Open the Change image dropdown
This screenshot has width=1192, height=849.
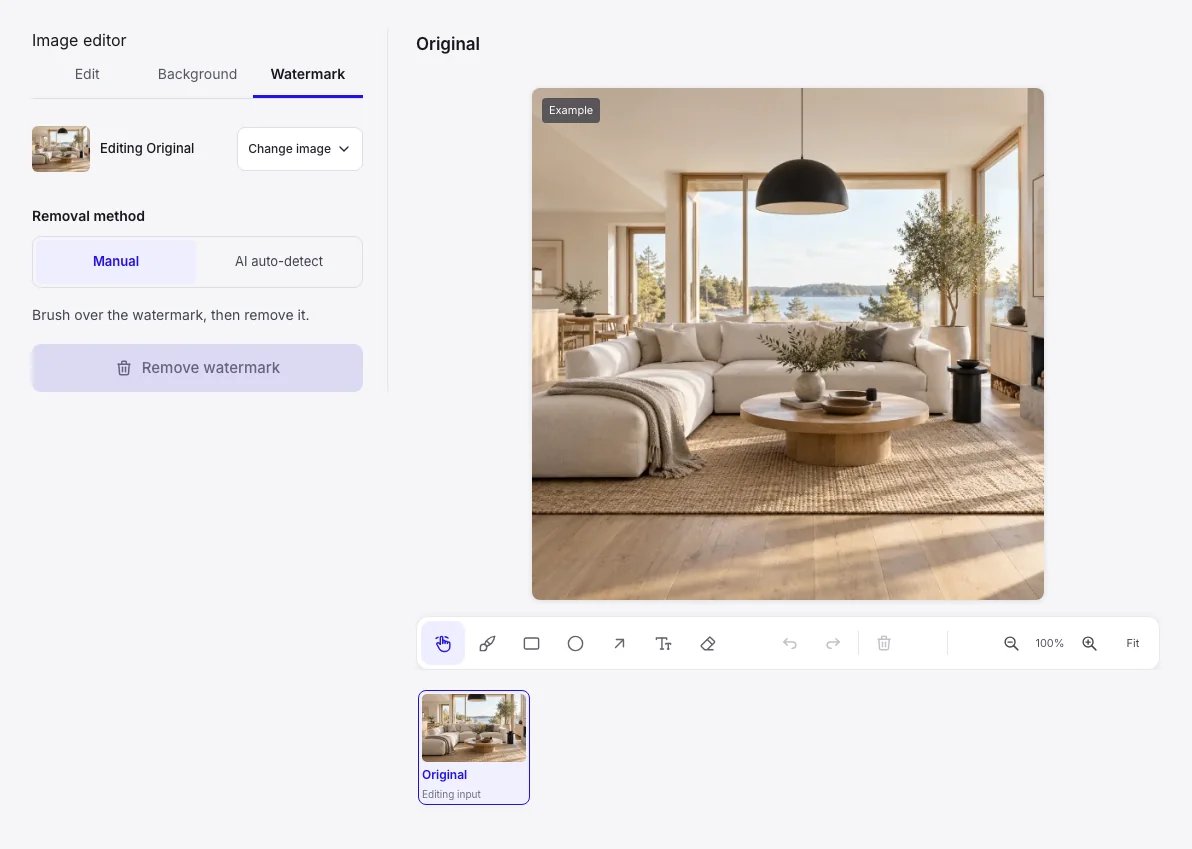click(300, 149)
